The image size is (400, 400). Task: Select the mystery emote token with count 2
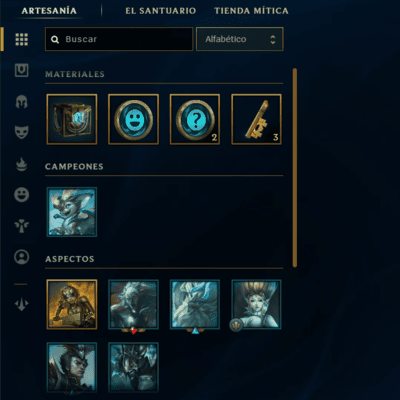pos(195,119)
